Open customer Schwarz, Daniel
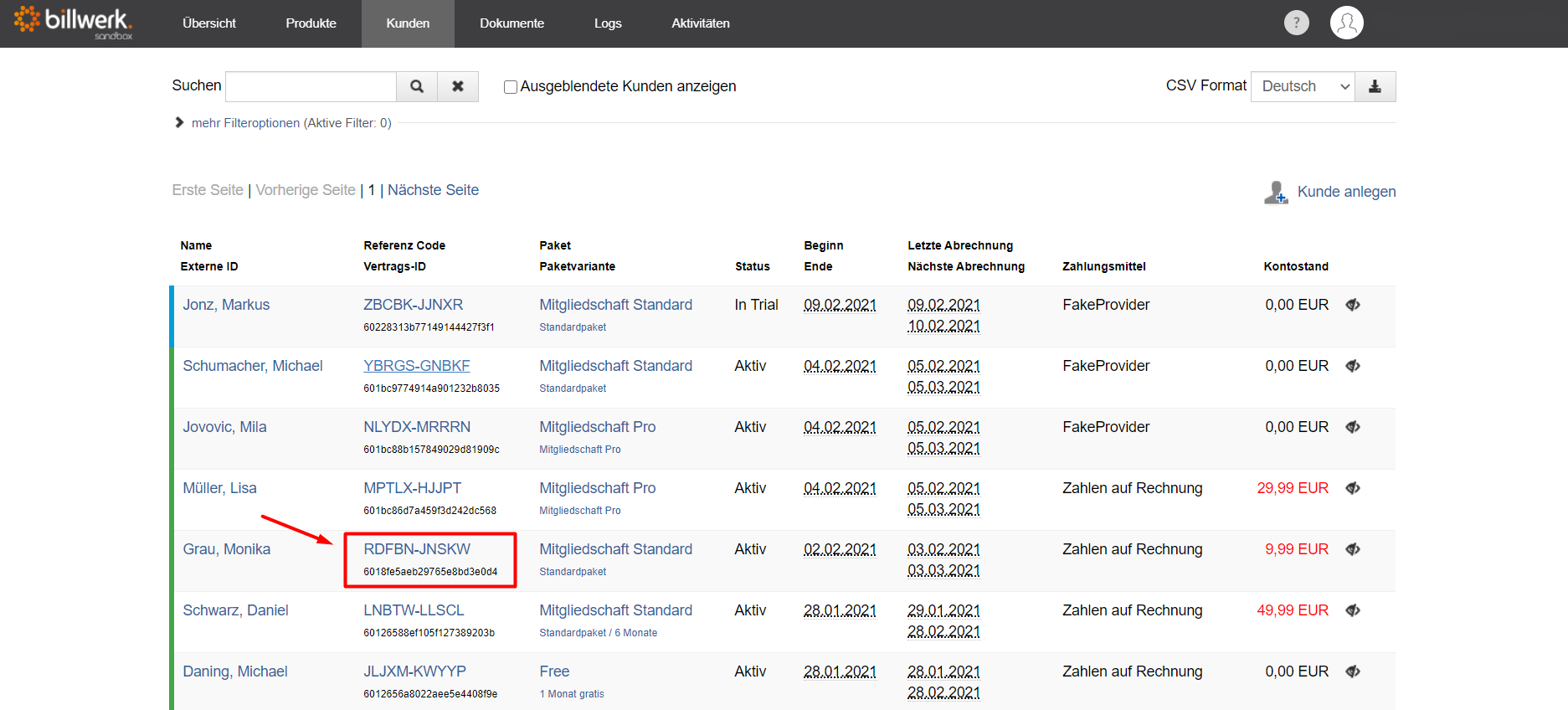The image size is (1568, 710). coord(235,610)
